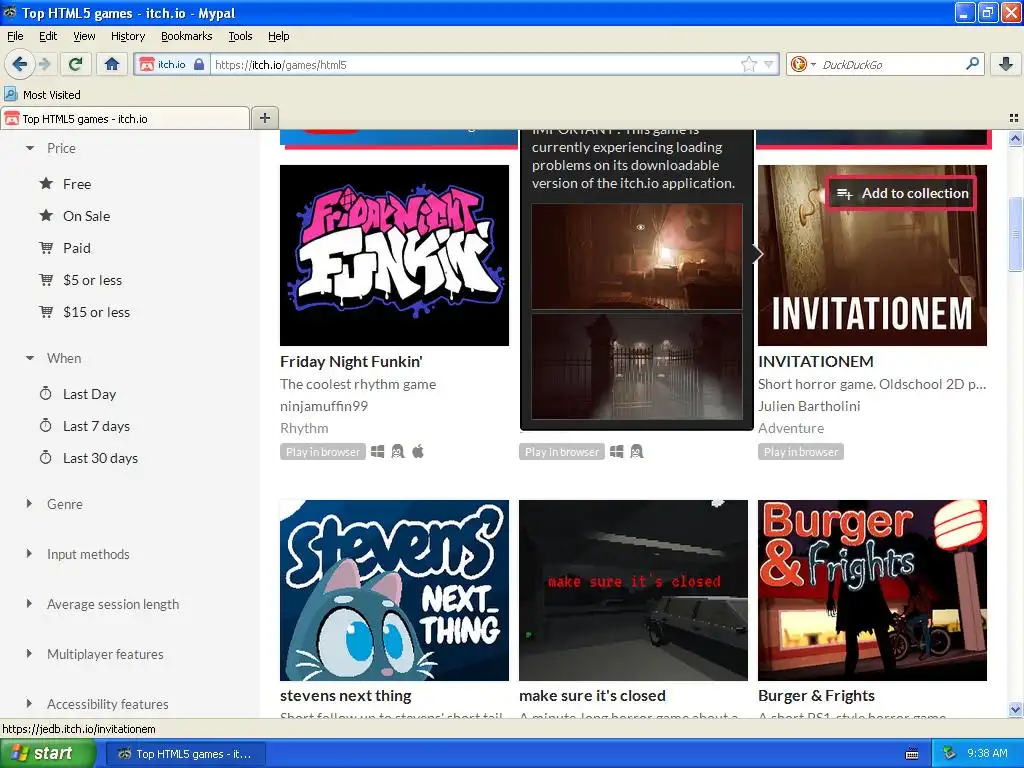Click the Linux penguin icon under Friday Night Funkin'
This screenshot has height=768, width=1024.
coord(398,451)
